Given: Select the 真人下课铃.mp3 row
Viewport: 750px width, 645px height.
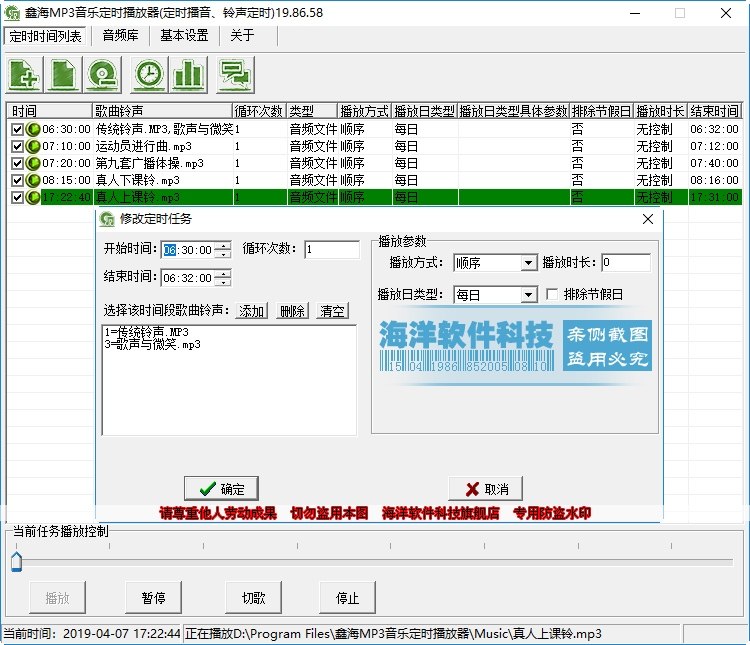Looking at the screenshot, I should [x=374, y=180].
